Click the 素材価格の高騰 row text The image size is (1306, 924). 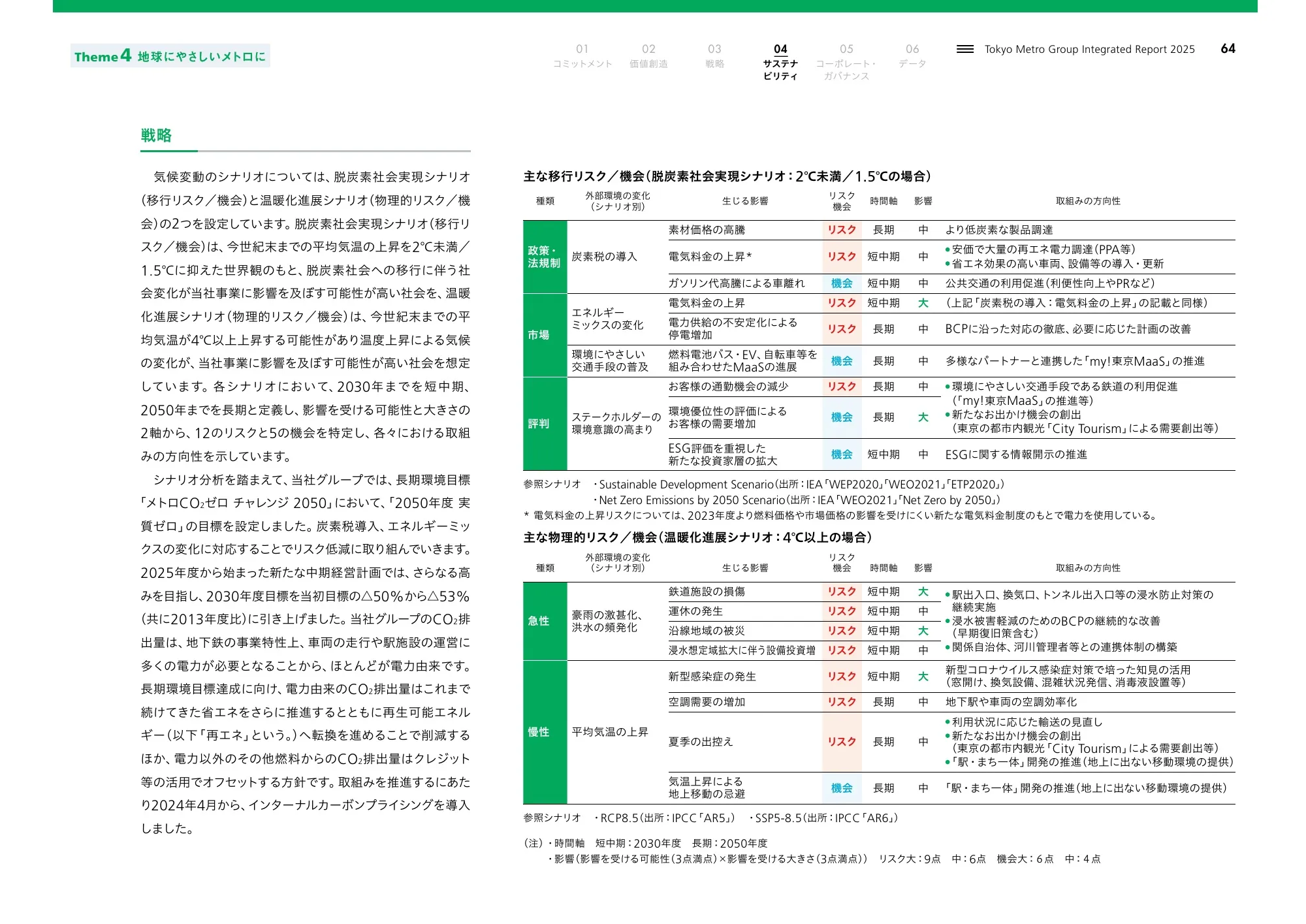coord(707,230)
